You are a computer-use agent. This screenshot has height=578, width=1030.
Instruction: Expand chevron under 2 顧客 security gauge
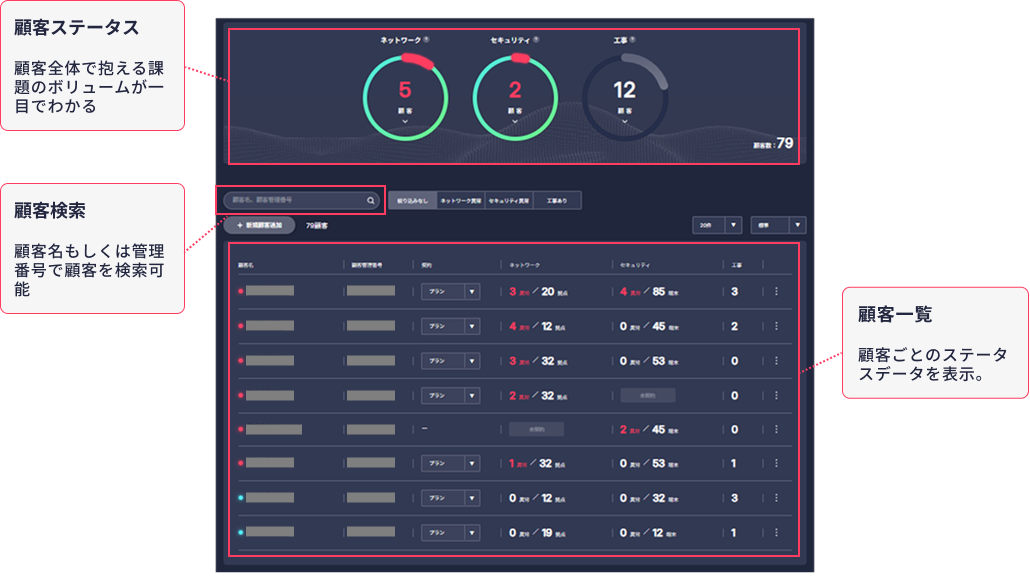pos(515,122)
